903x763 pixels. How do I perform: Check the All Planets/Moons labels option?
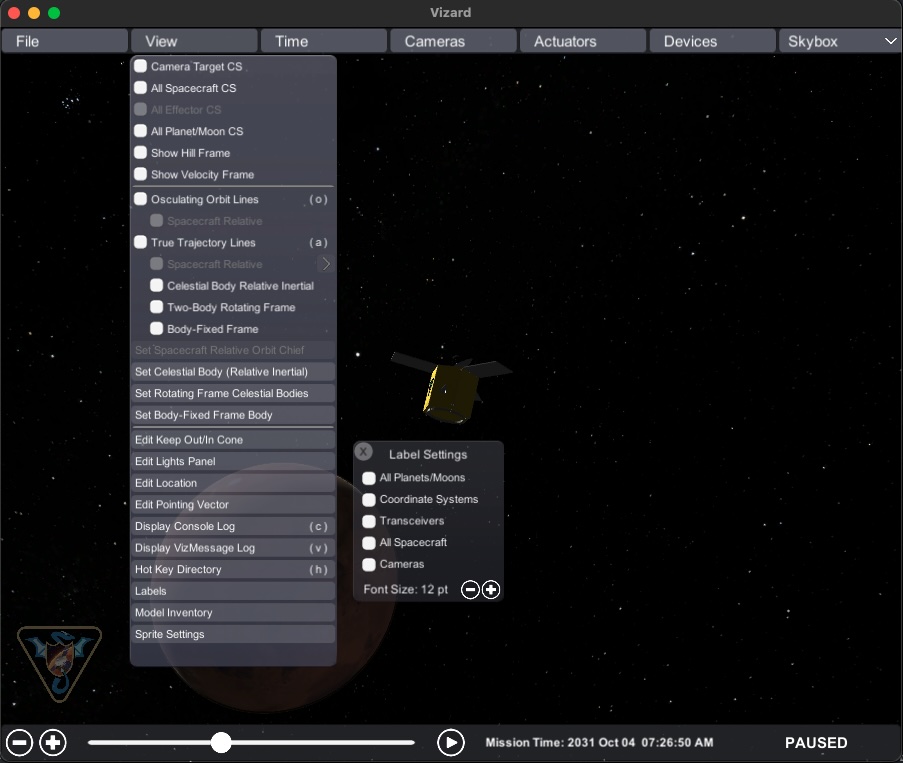(x=369, y=478)
